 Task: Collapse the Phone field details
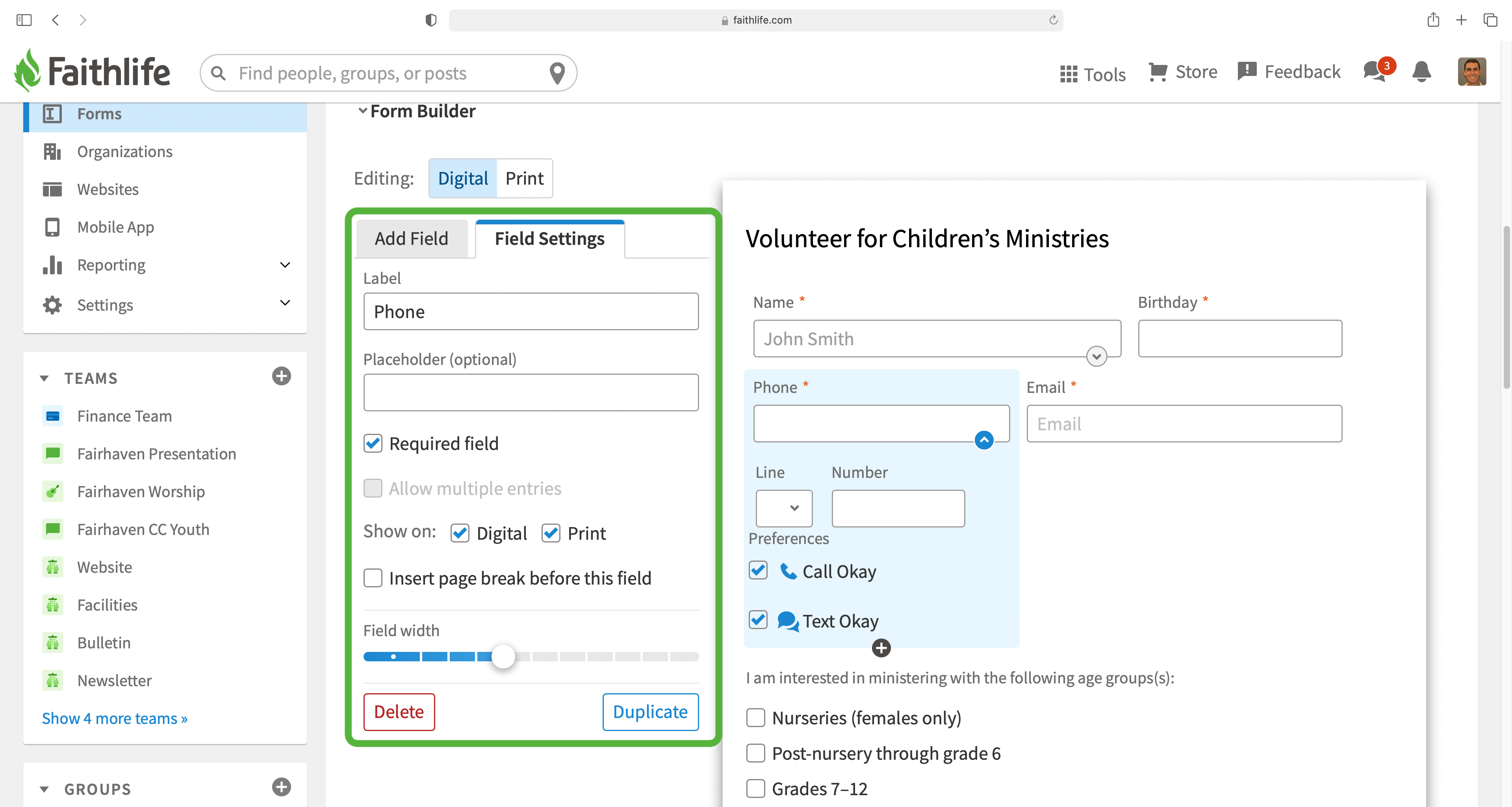pos(984,440)
